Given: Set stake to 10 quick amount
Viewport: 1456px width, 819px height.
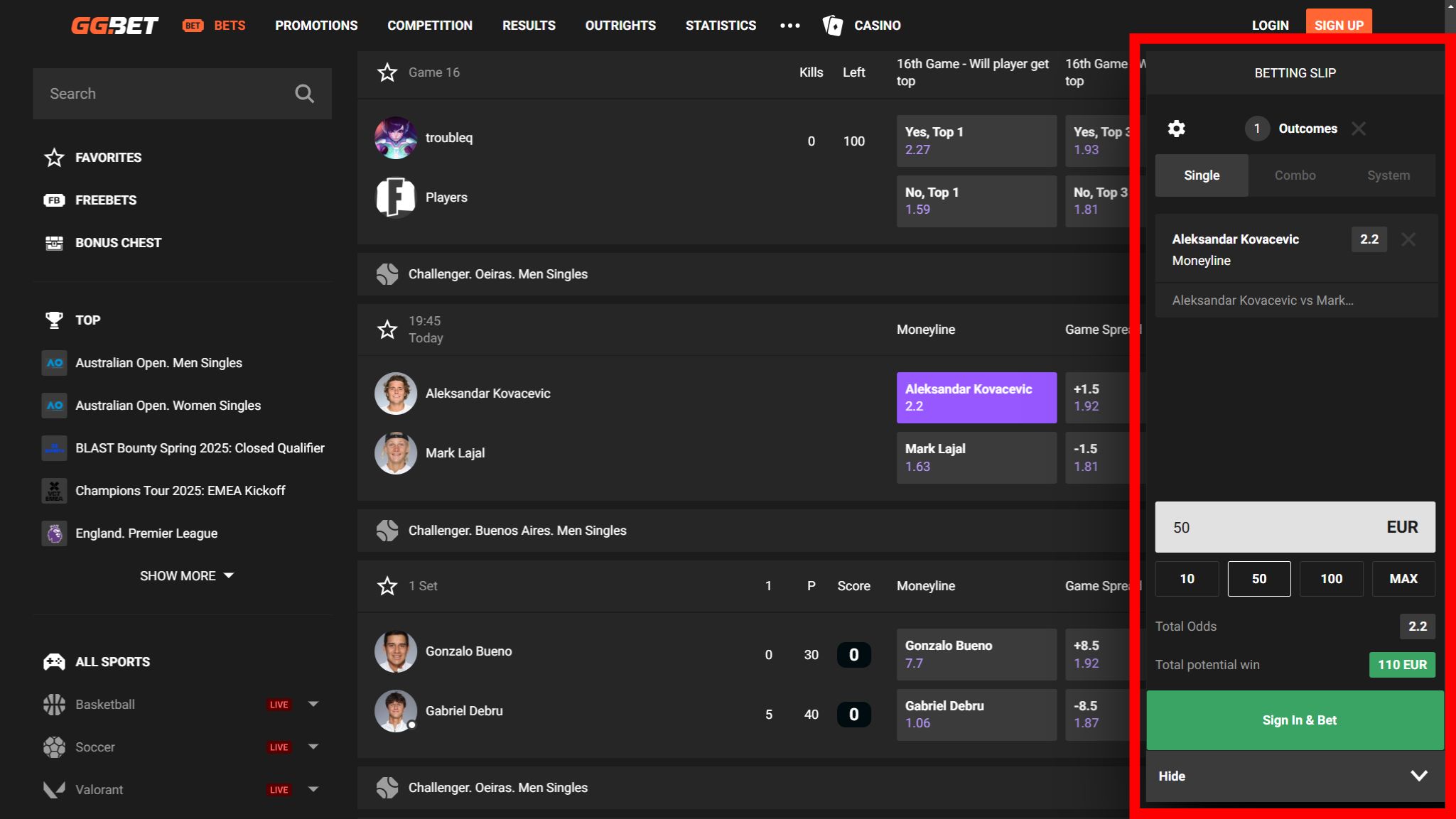Looking at the screenshot, I should (1187, 579).
